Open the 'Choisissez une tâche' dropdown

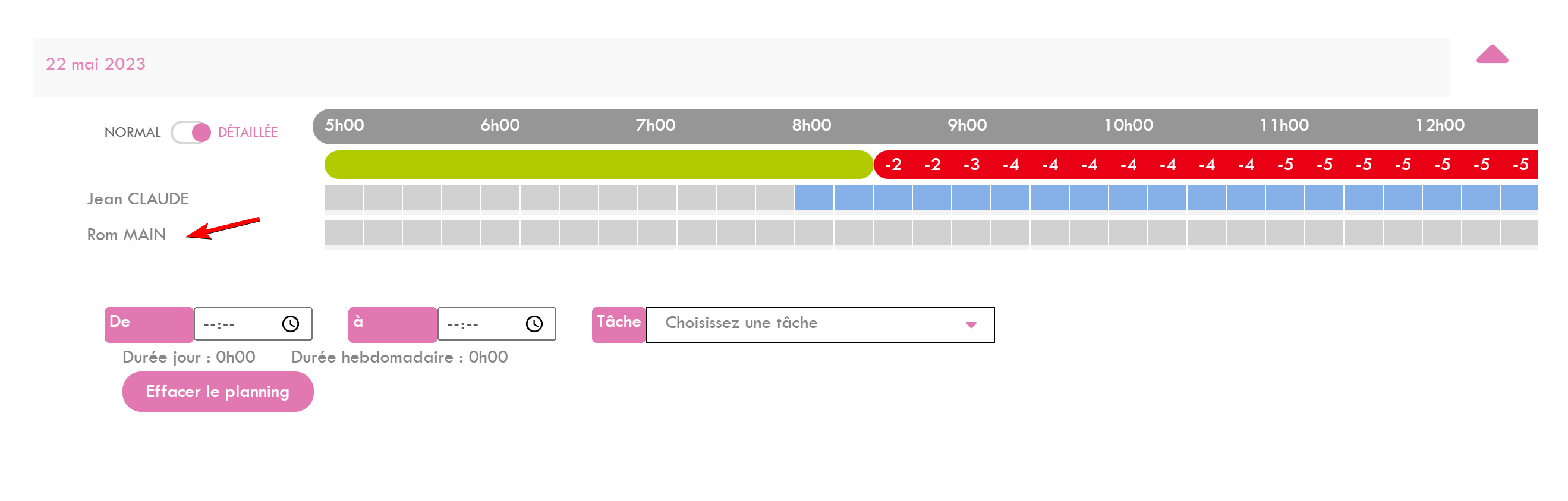coord(820,324)
